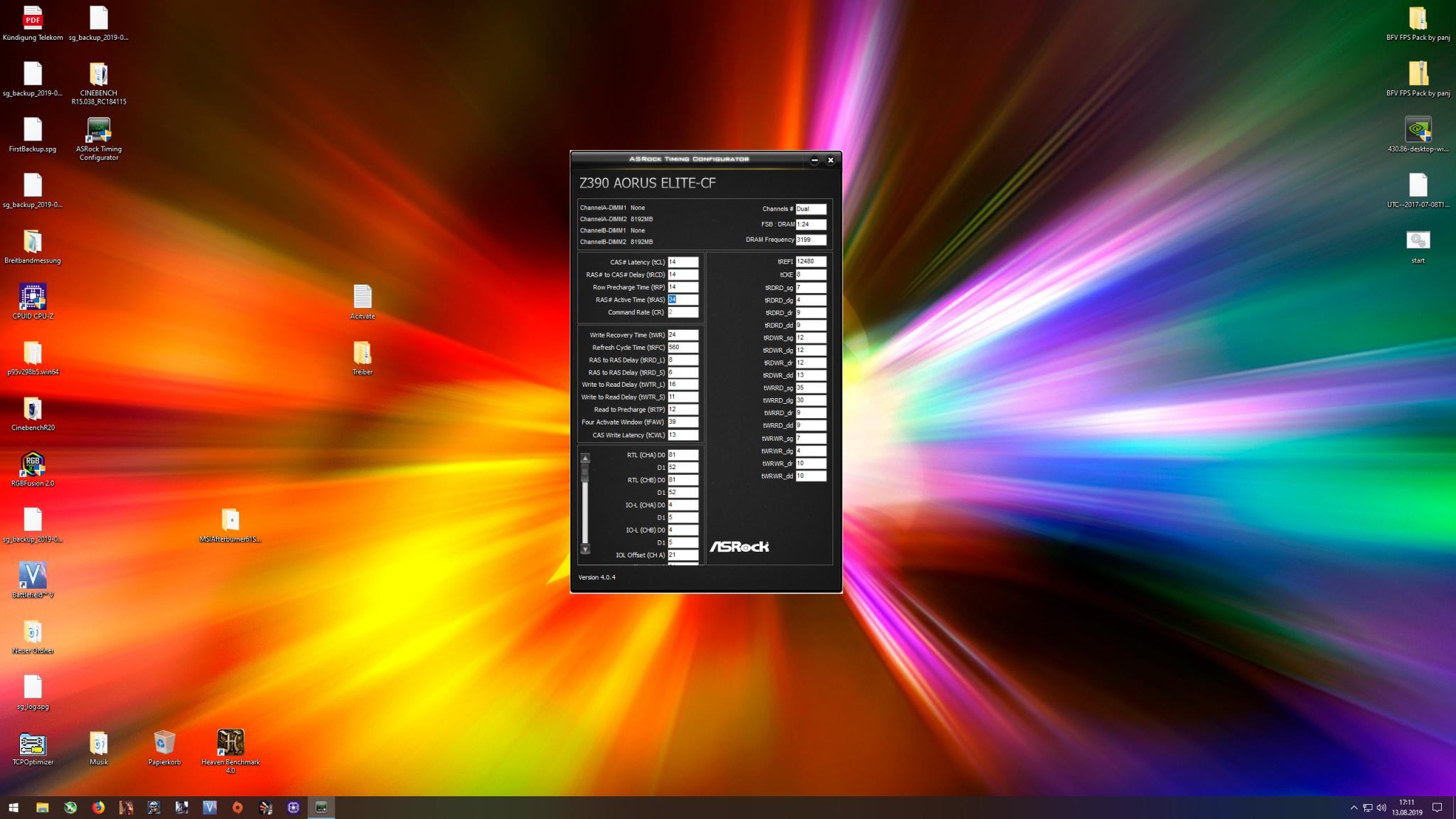The width and height of the screenshot is (1456, 819).
Task: Click the tRDWR_dd field showing 13
Action: click(810, 375)
